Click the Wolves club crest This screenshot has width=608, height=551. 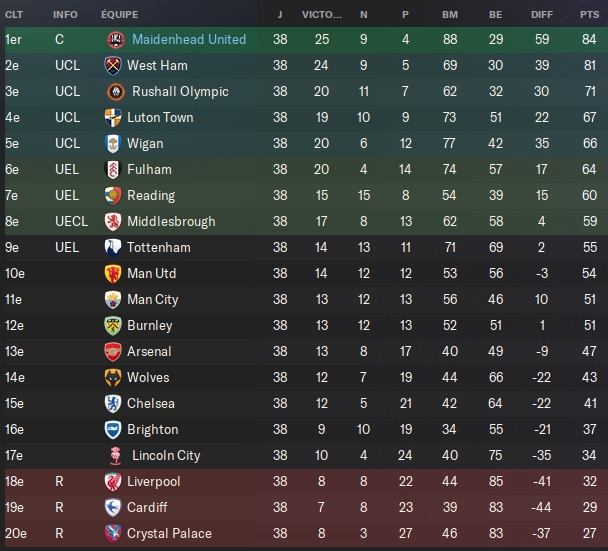[x=112, y=377]
